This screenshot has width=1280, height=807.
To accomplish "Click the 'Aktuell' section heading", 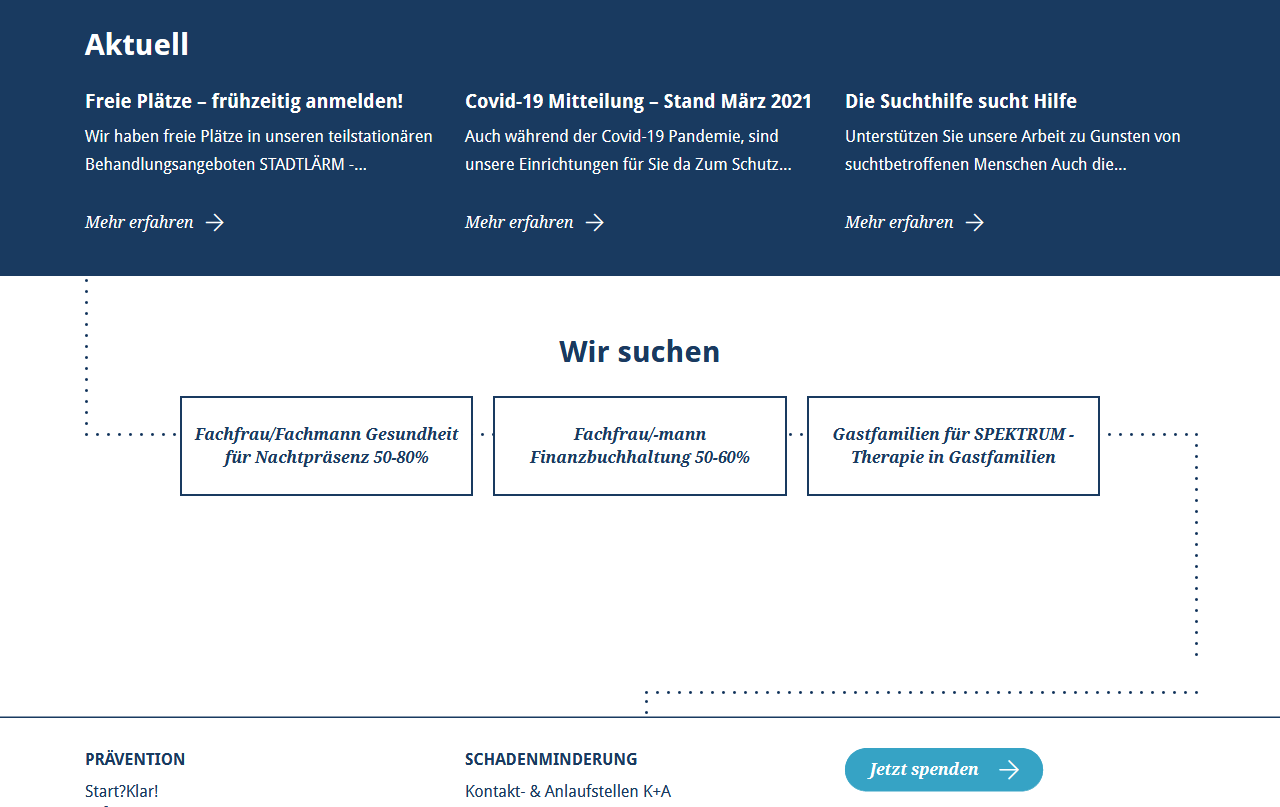I will [x=137, y=44].
